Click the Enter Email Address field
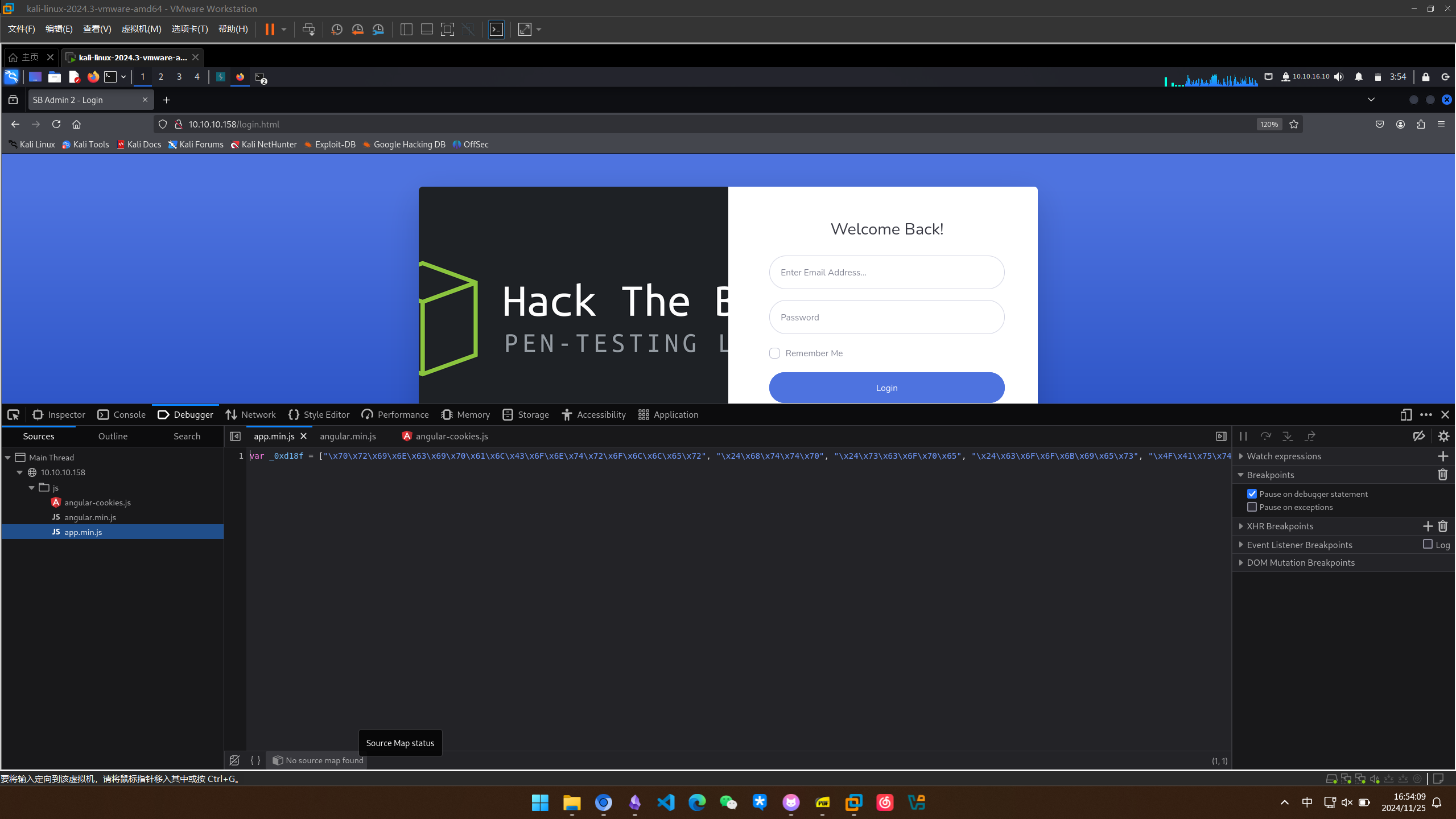Viewport: 1456px width, 819px height. coord(886,273)
